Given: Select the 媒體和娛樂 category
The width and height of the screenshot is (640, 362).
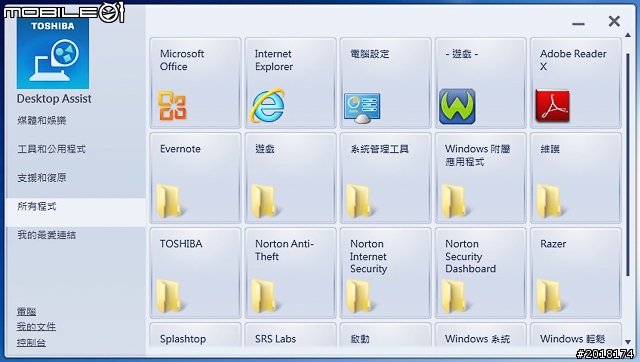Looking at the screenshot, I should tap(42, 120).
